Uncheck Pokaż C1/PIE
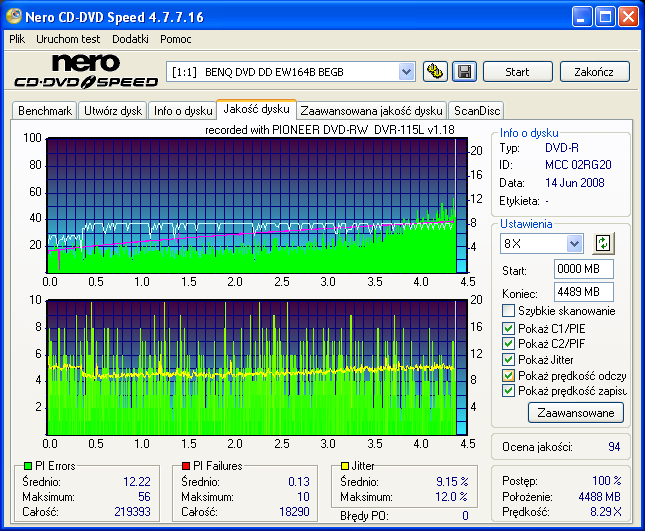Viewport: 645px width, 531px height. [508, 328]
